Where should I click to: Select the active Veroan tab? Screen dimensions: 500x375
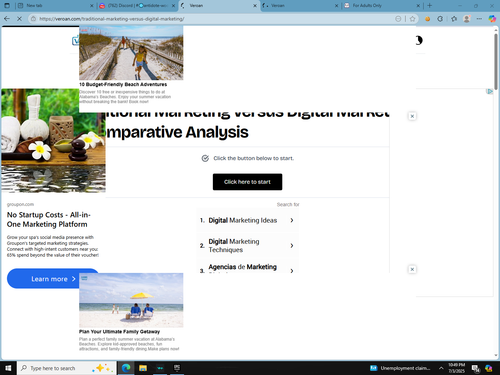coord(218,6)
